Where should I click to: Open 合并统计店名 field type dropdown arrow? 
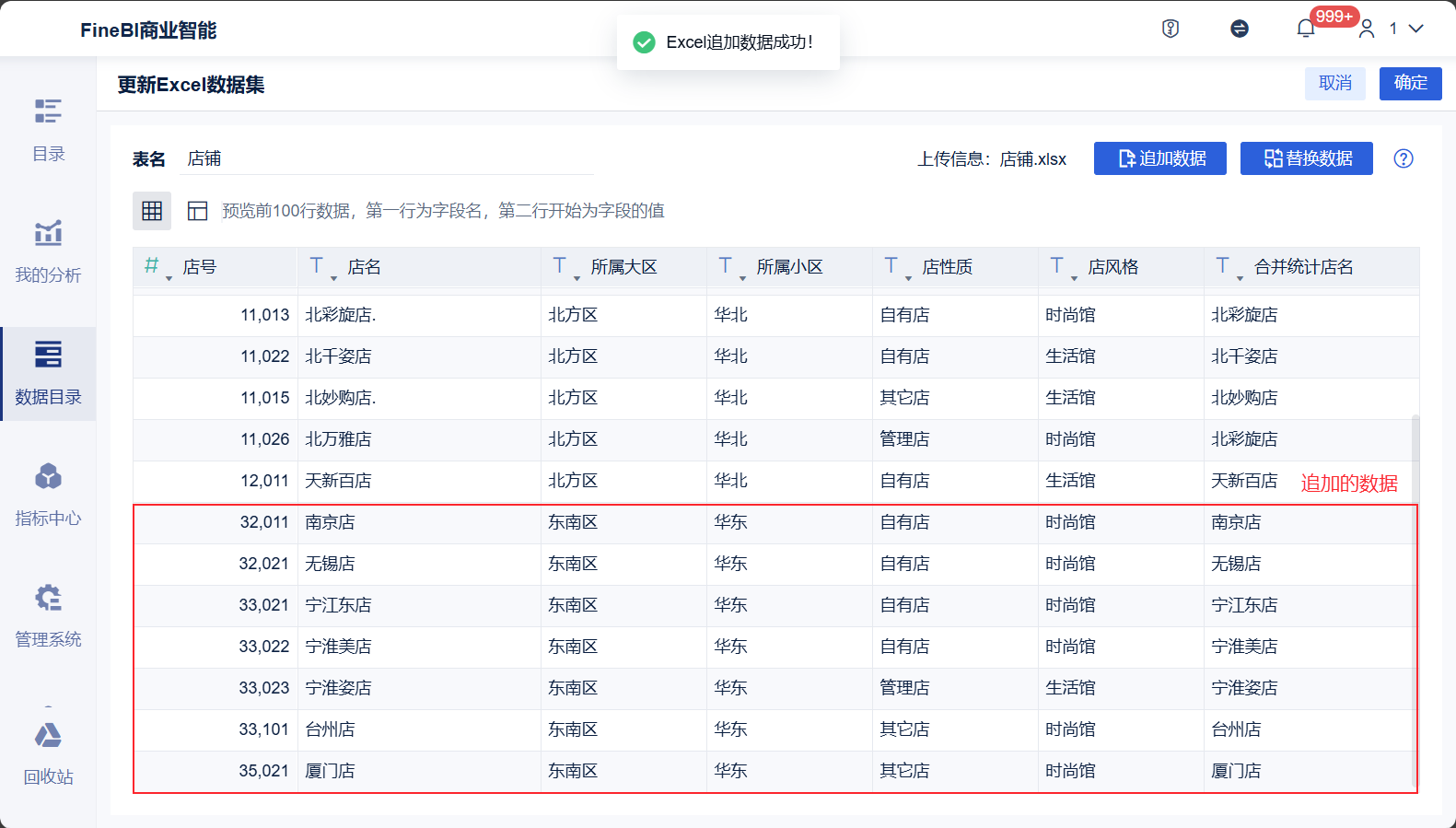1240,277
